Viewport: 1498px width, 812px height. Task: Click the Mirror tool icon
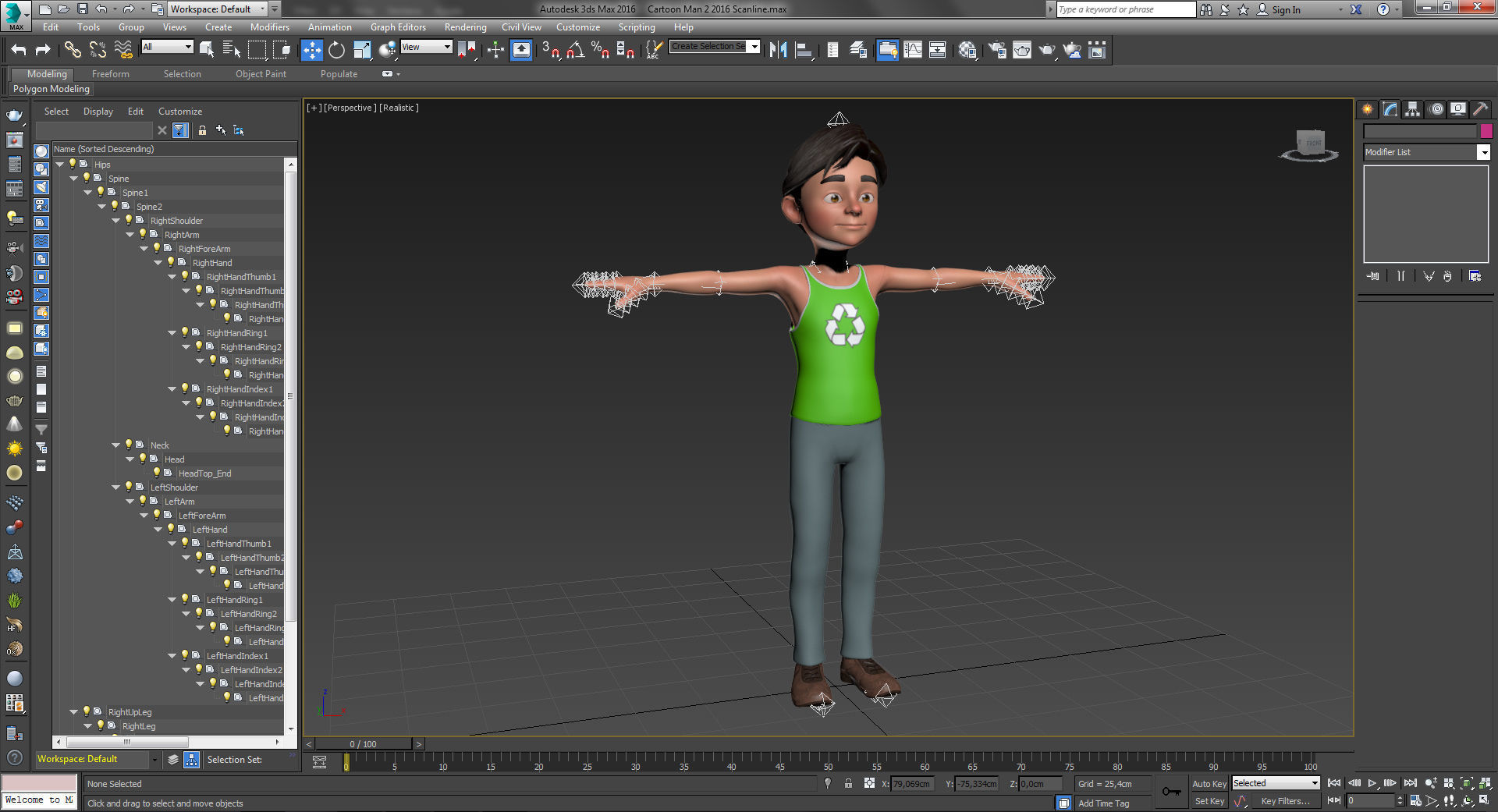(778, 50)
